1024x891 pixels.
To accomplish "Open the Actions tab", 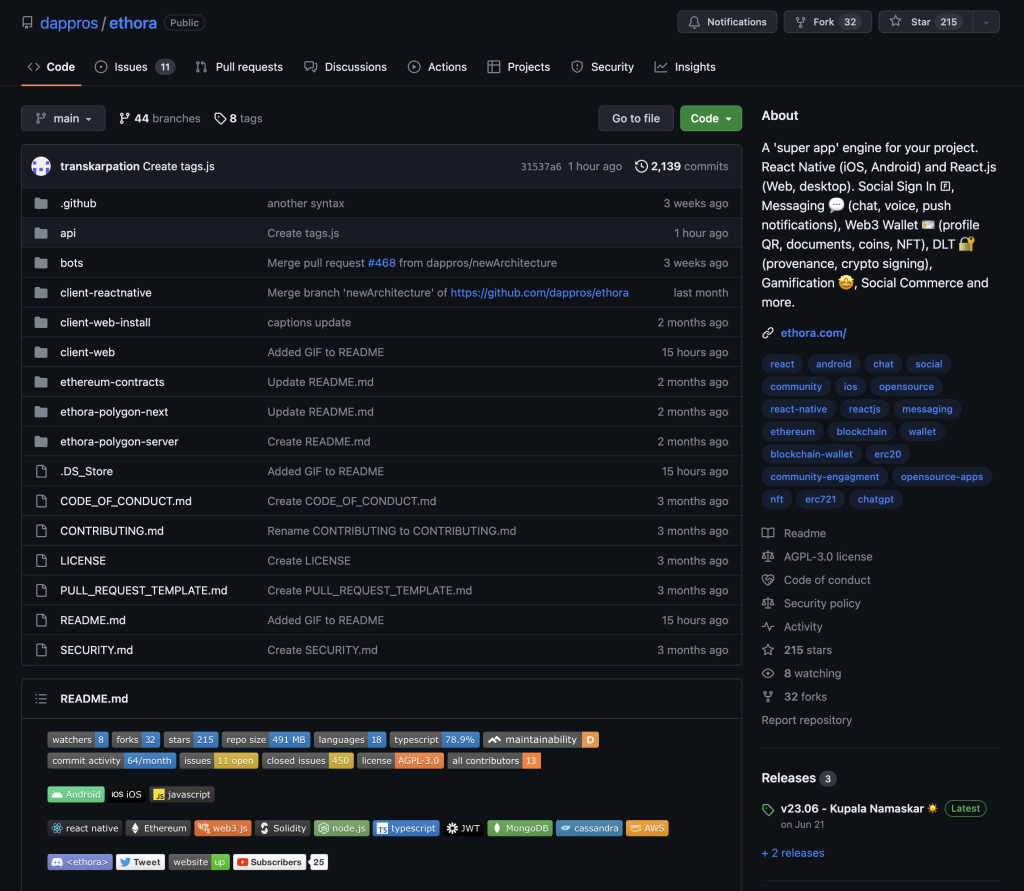I will point(437,67).
